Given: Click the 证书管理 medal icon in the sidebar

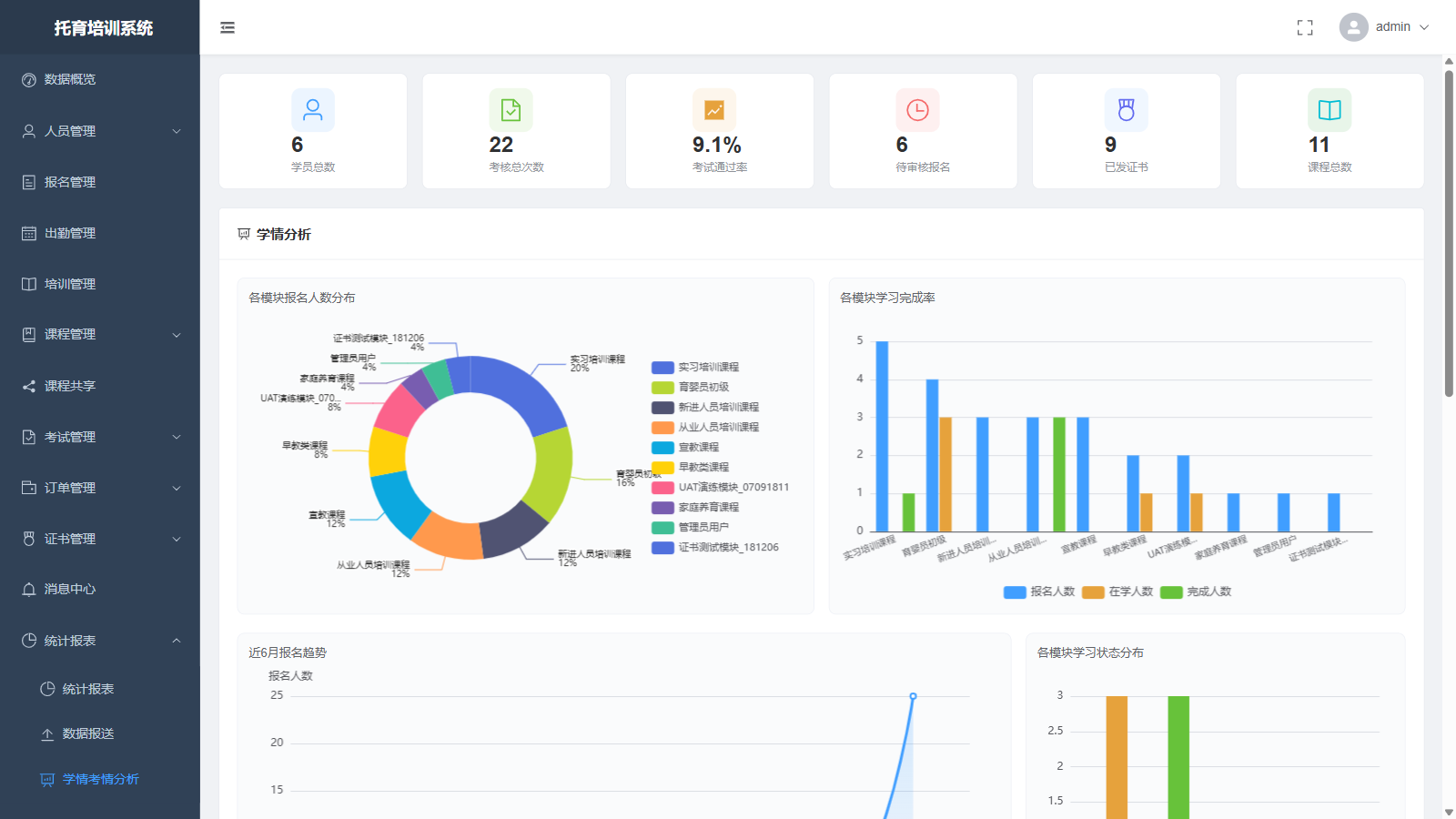Looking at the screenshot, I should (29, 539).
